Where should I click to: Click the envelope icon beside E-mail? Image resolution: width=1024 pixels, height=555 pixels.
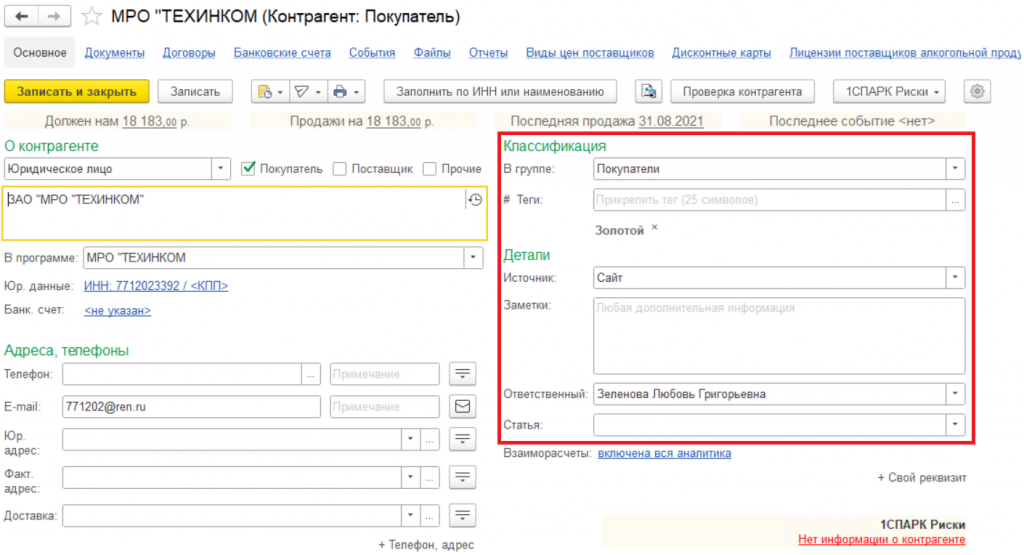click(x=462, y=407)
